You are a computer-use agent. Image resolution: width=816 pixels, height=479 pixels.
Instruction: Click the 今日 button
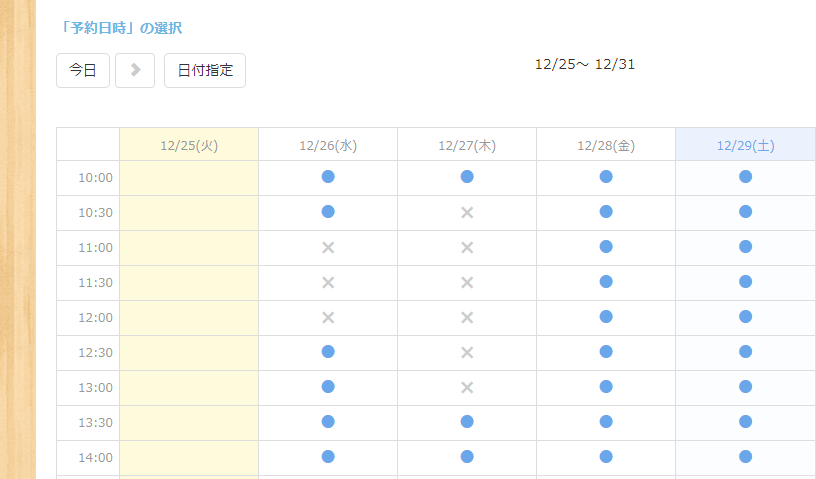click(x=83, y=70)
